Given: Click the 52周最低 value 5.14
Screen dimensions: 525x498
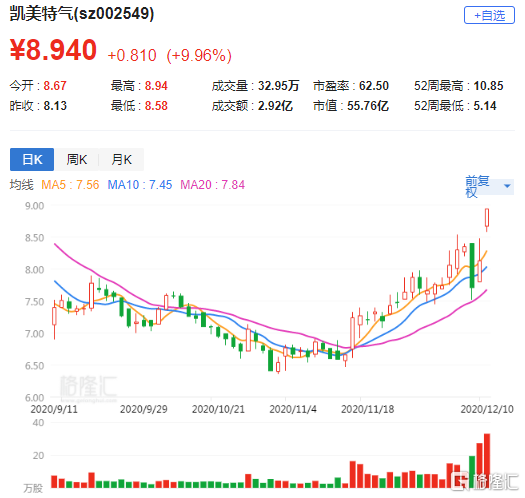Looking at the screenshot, I should point(485,106).
